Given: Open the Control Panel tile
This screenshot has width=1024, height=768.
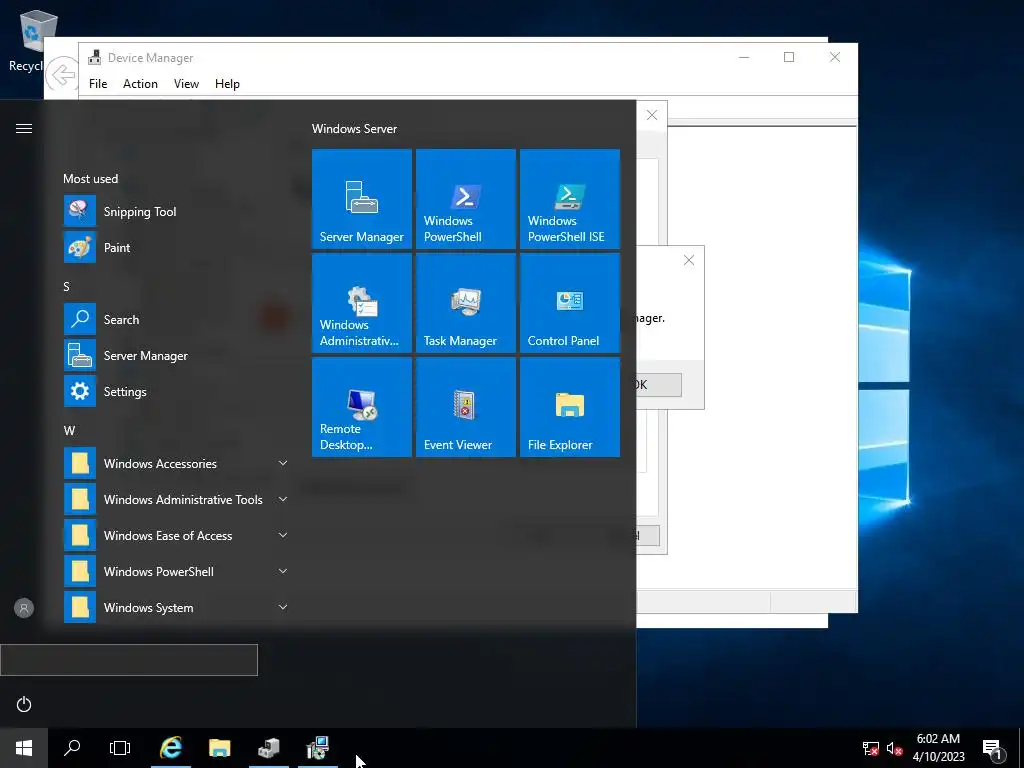Looking at the screenshot, I should (569, 303).
